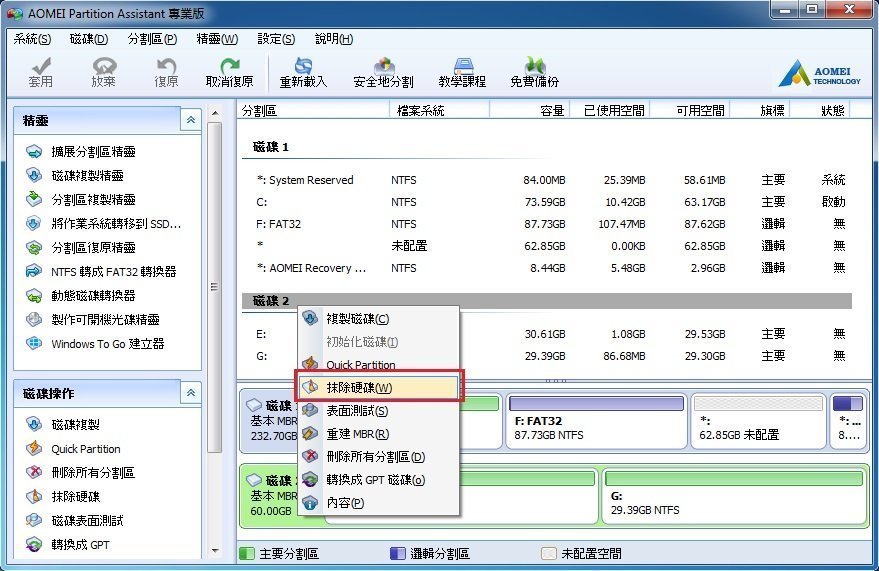Image resolution: width=879 pixels, height=571 pixels.
Task: Choose 內容(P) in the context menu
Action: (x=378, y=503)
